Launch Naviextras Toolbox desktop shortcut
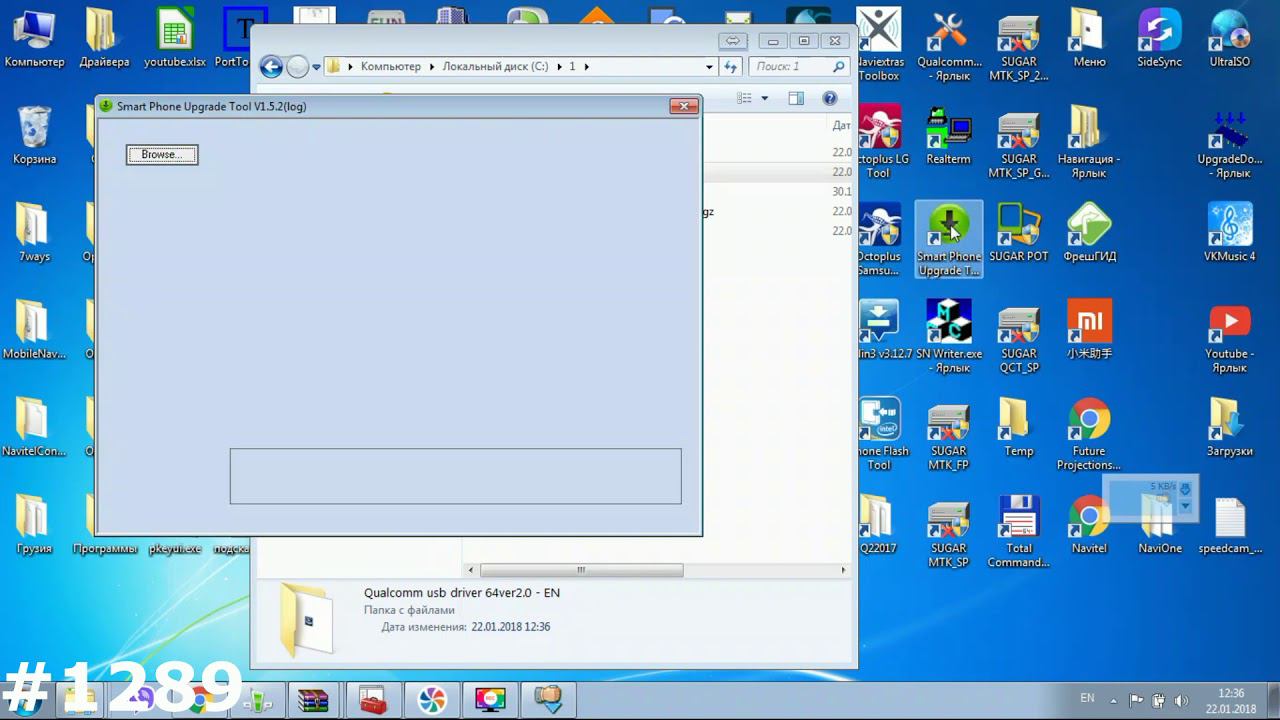This screenshot has height=720, width=1280. (879, 45)
